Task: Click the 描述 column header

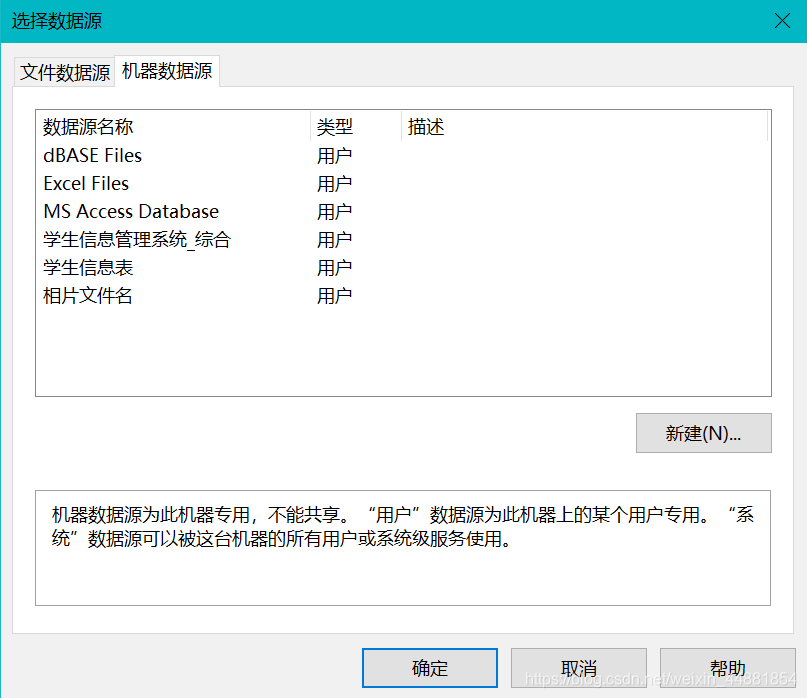Action: pyautogui.click(x=425, y=127)
